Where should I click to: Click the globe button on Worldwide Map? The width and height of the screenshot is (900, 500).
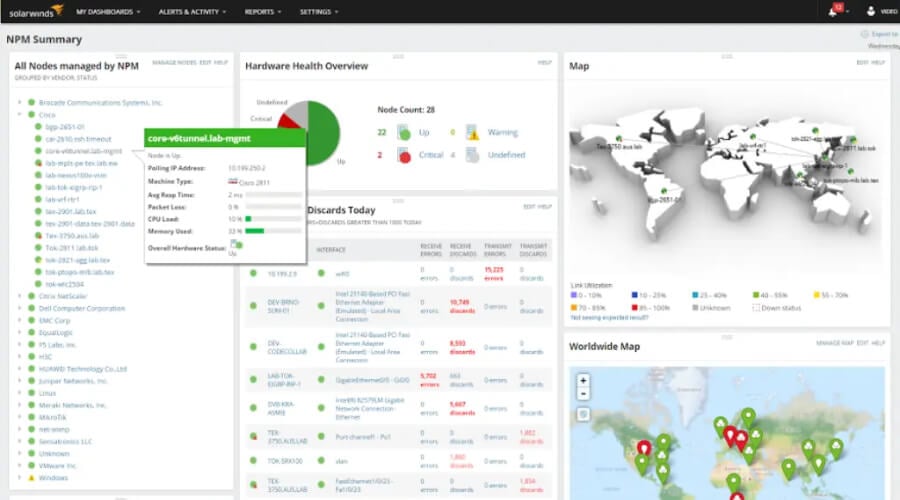[583, 414]
